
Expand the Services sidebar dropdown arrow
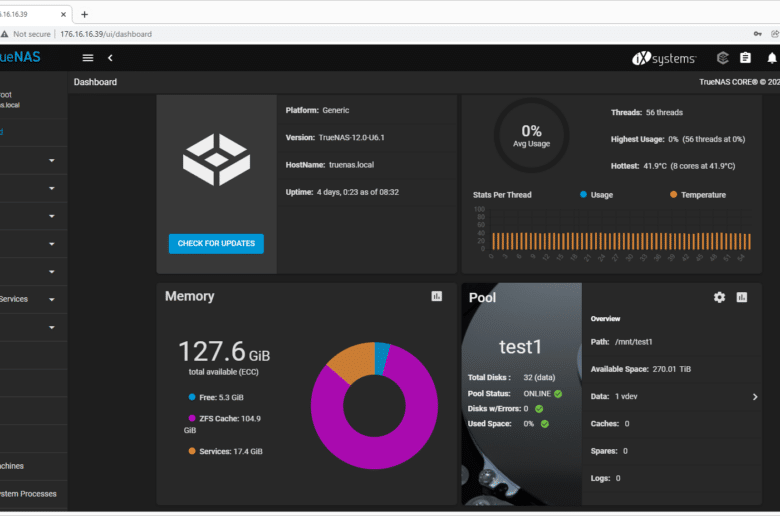point(52,300)
